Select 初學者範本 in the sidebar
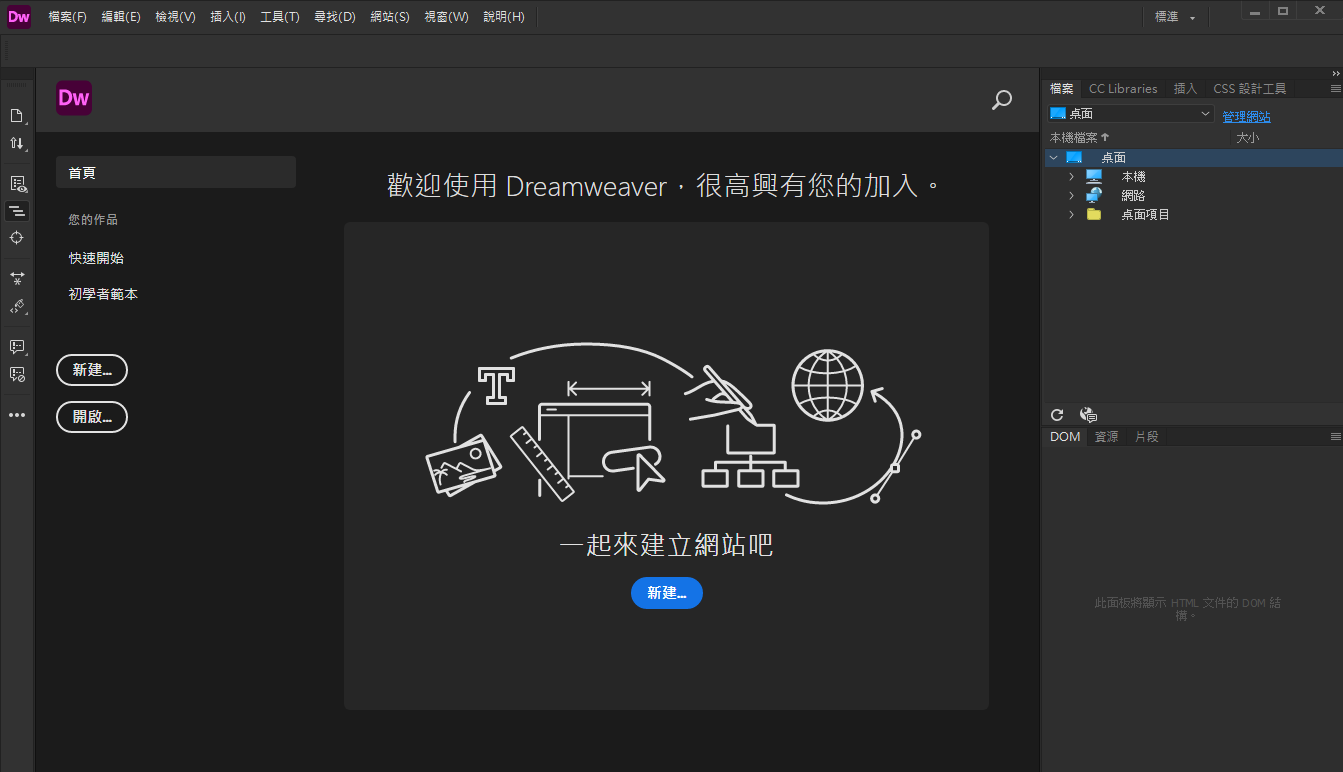The image size is (1343, 772). tap(103, 294)
